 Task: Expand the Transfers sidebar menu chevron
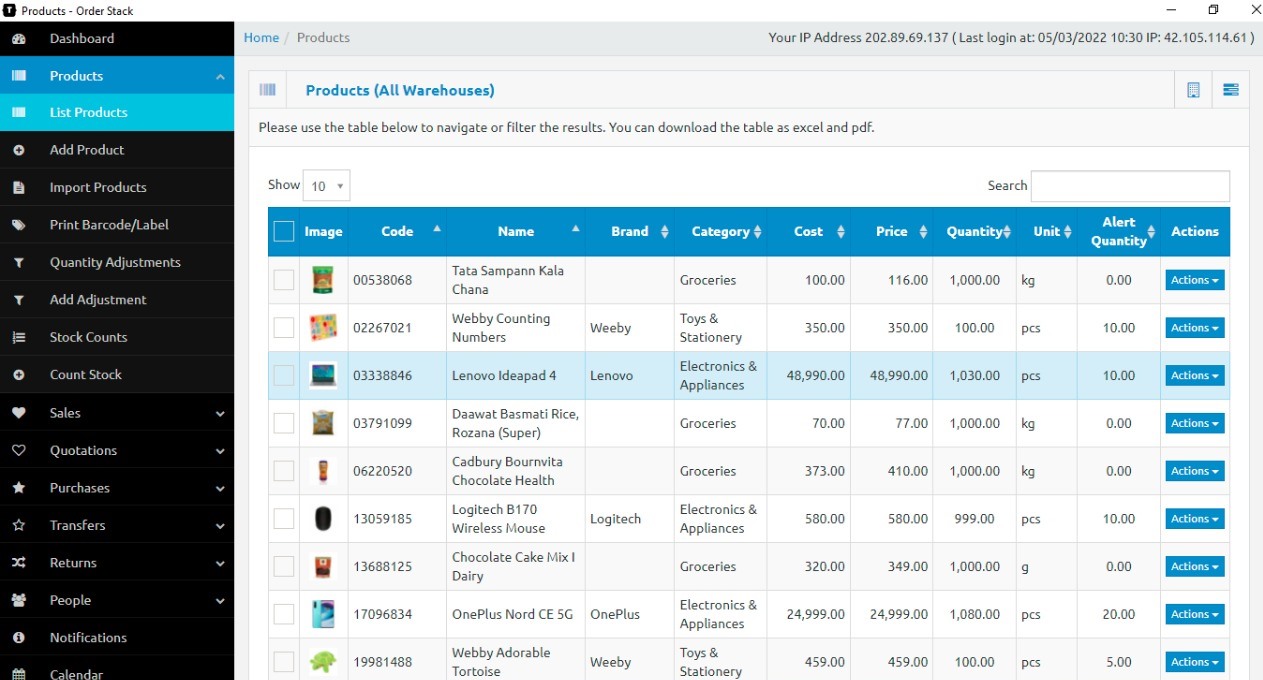pos(220,525)
